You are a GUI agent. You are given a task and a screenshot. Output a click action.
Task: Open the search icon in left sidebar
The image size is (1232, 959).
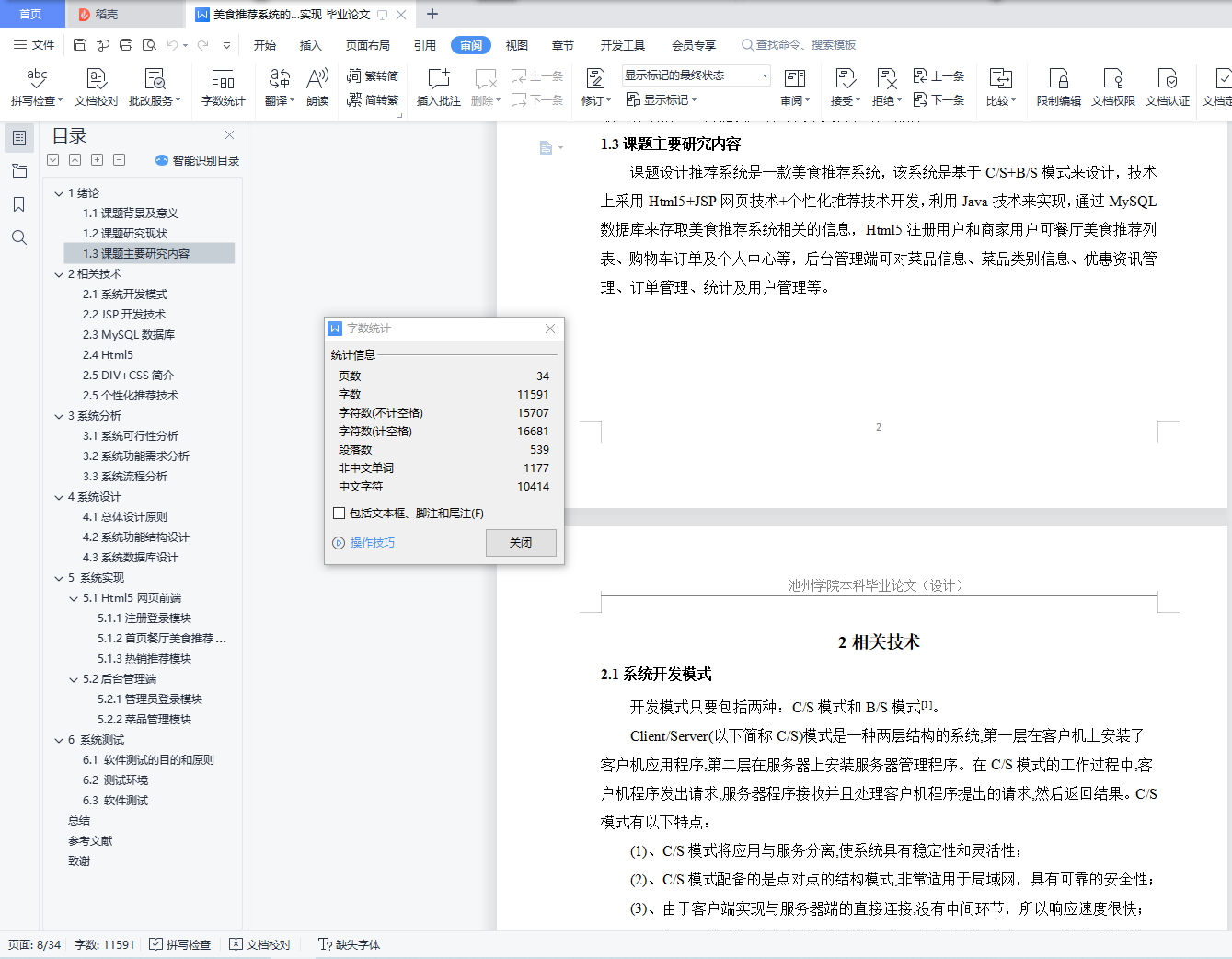[x=19, y=237]
